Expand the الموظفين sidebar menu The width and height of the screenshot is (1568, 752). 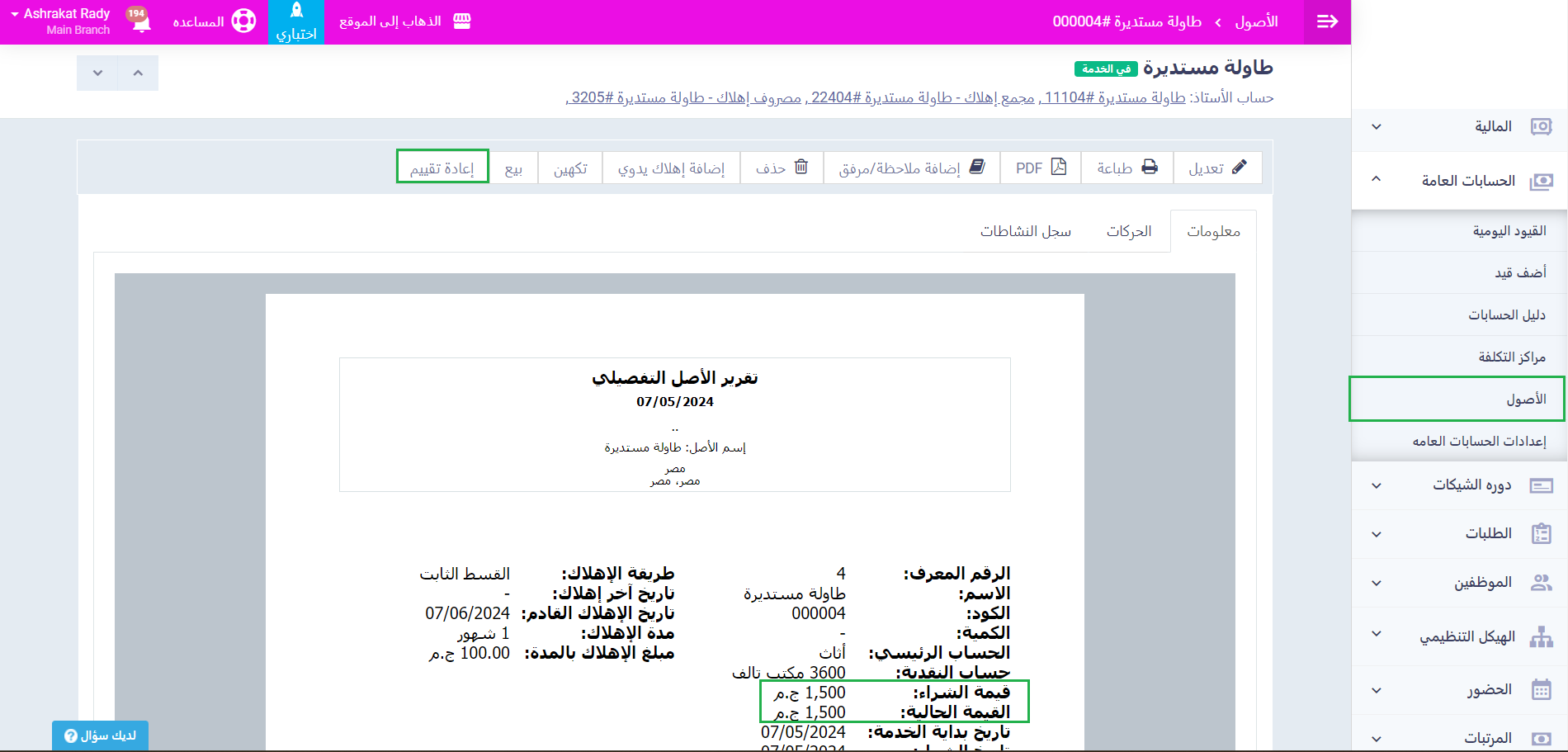tap(1377, 583)
